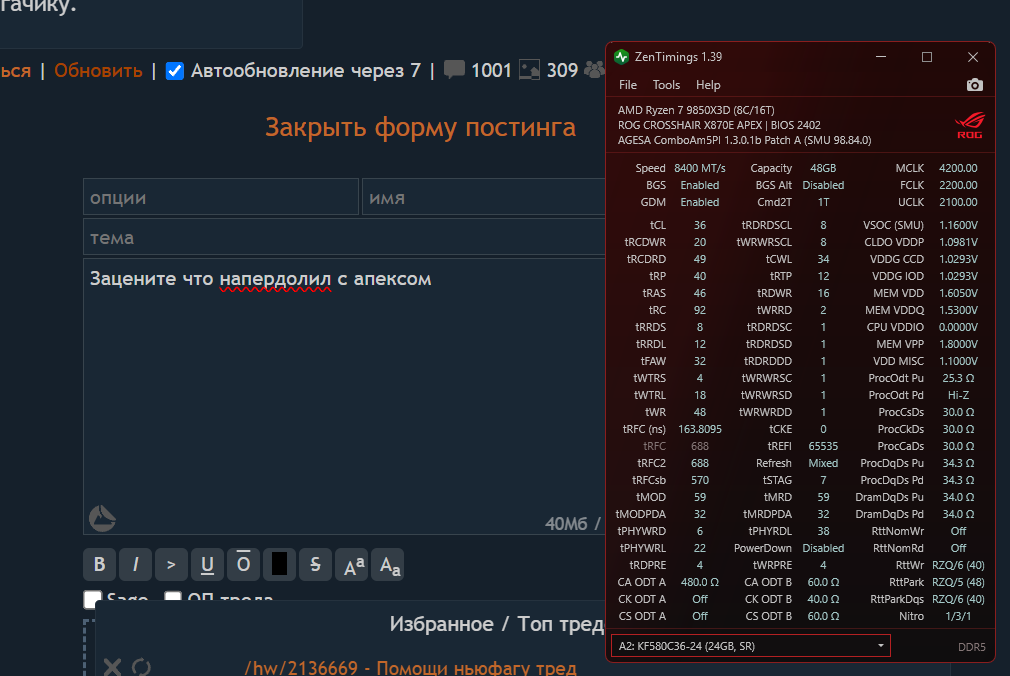Close the ZenTimings window

(973, 57)
